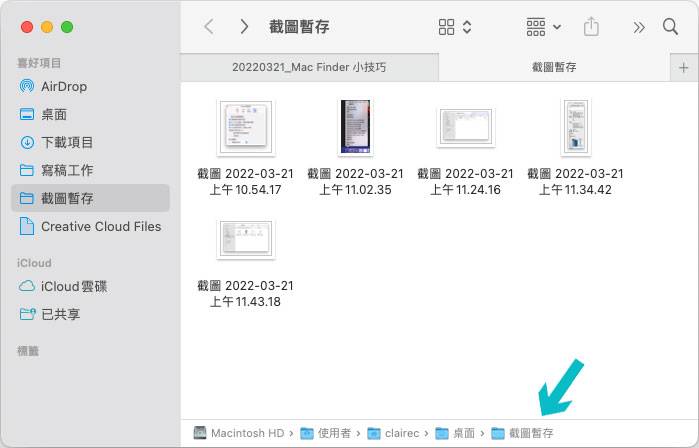Select screenshot file 上午 10.54.17
This screenshot has width=699, height=448.
245,128
